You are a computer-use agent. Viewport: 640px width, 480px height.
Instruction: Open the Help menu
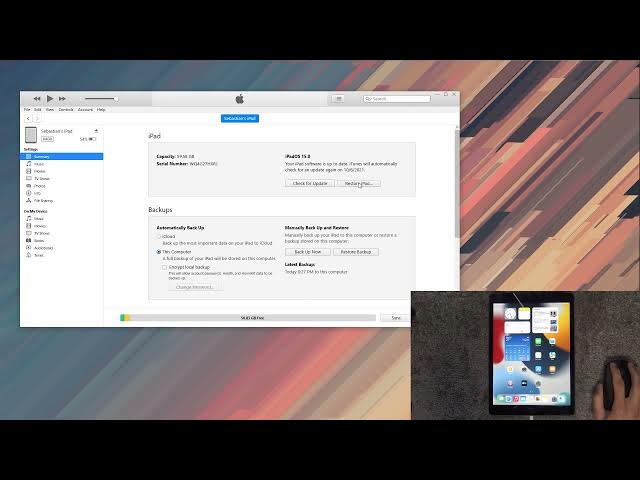point(101,109)
